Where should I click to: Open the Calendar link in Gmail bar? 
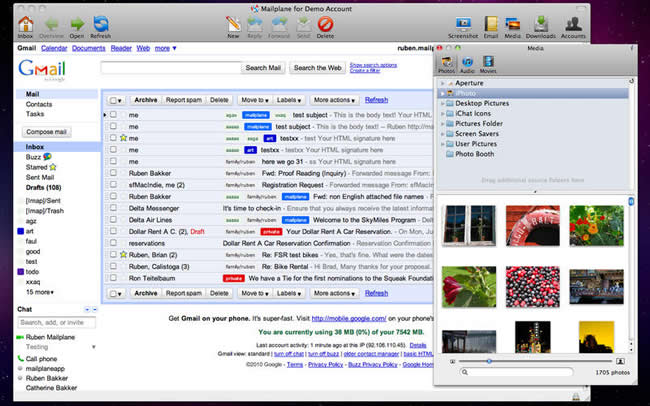(54, 48)
